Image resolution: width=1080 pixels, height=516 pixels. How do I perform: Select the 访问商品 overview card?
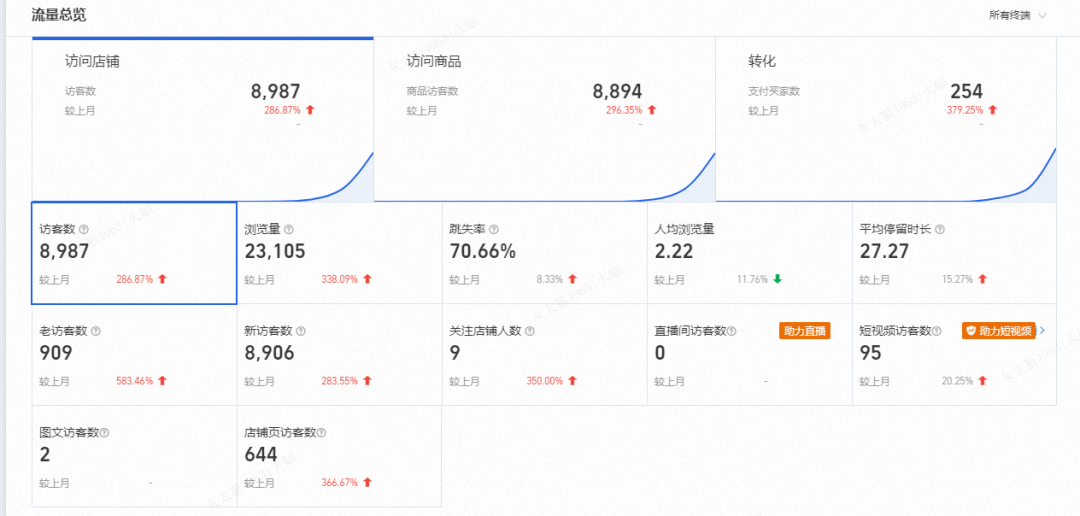(x=545, y=119)
